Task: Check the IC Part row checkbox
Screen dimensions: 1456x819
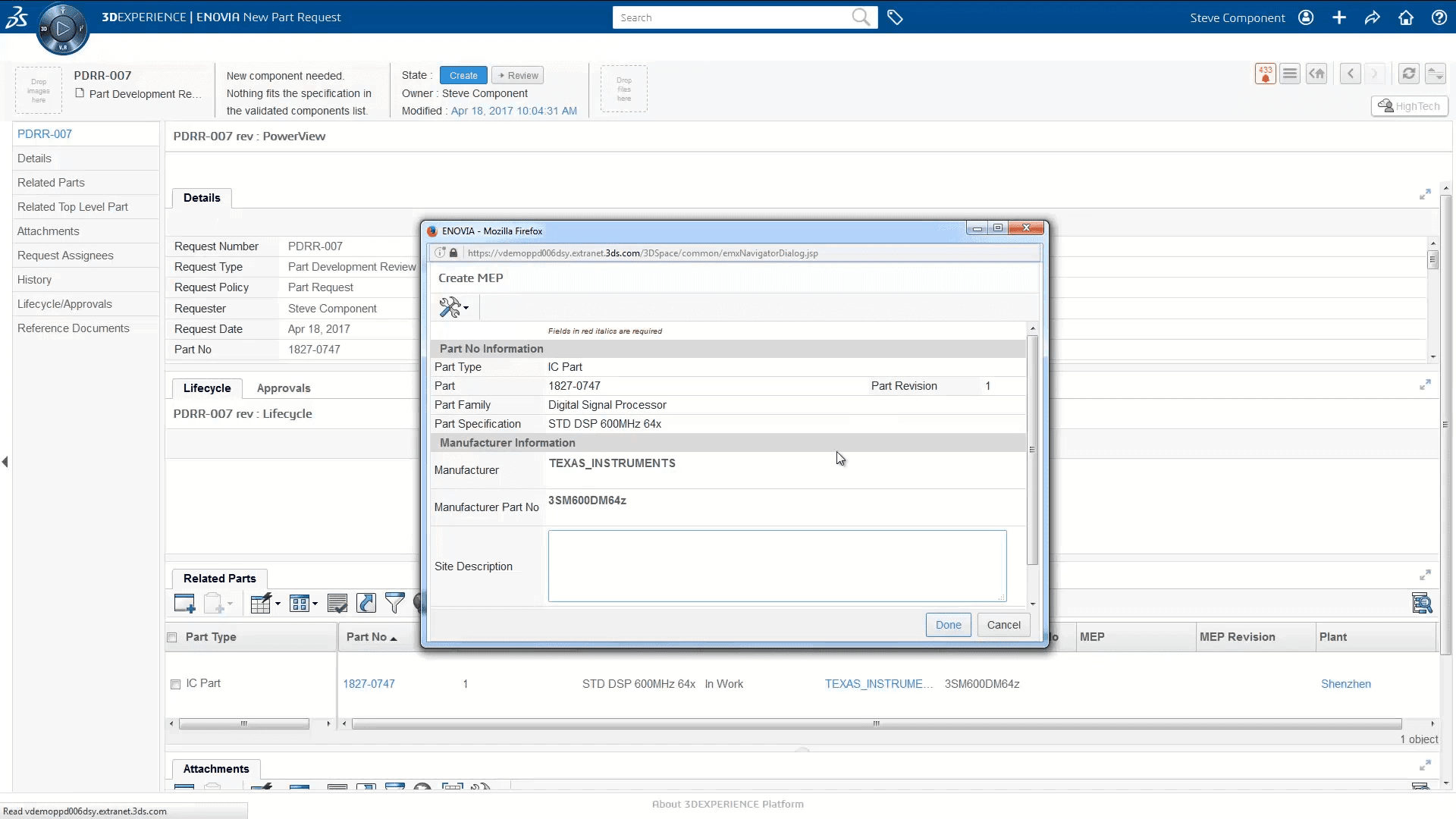Action: (x=176, y=684)
